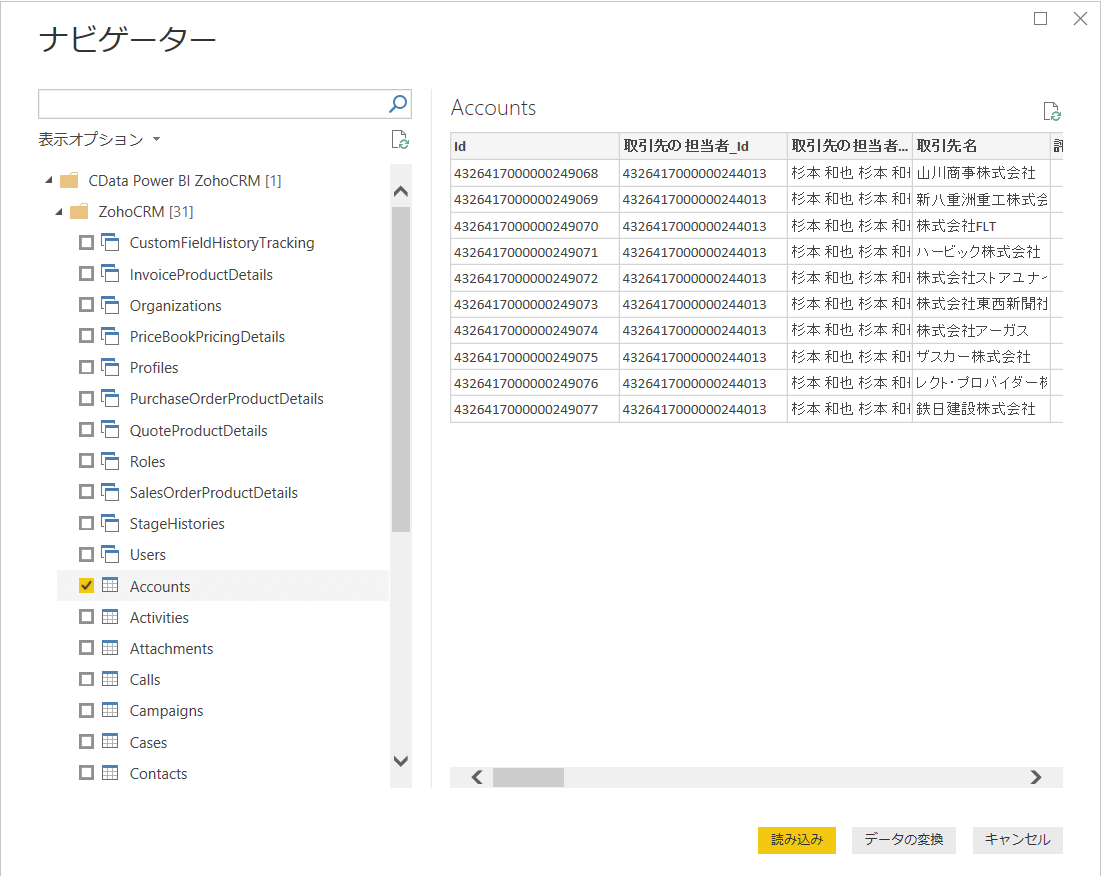The height and width of the screenshot is (876, 1102).
Task: Click the Organizations view icon
Action: pos(111,306)
